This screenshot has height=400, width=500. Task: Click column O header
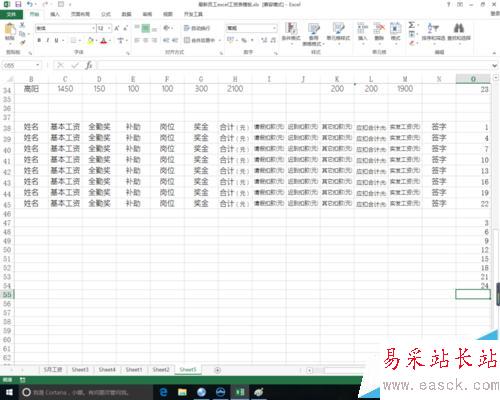coord(473,79)
